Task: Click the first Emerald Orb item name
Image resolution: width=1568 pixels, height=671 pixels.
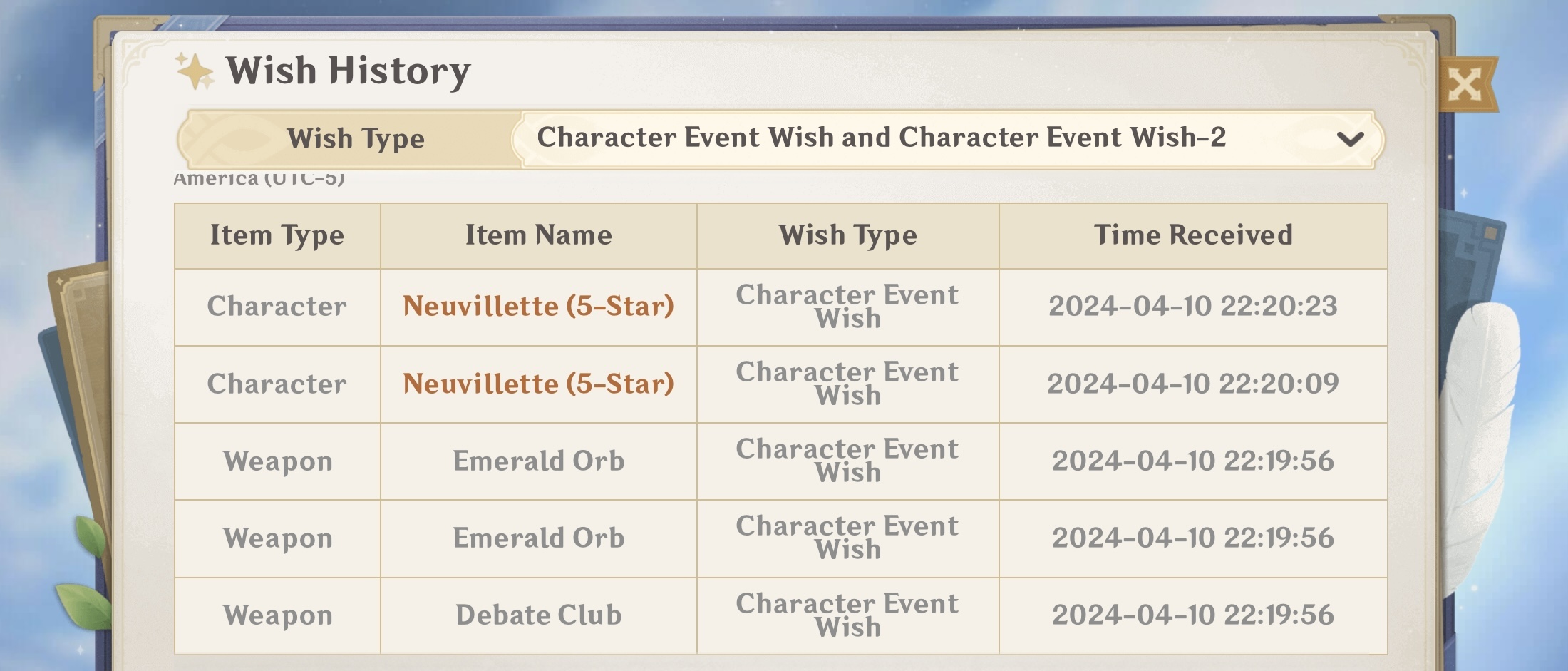Action: [538, 461]
